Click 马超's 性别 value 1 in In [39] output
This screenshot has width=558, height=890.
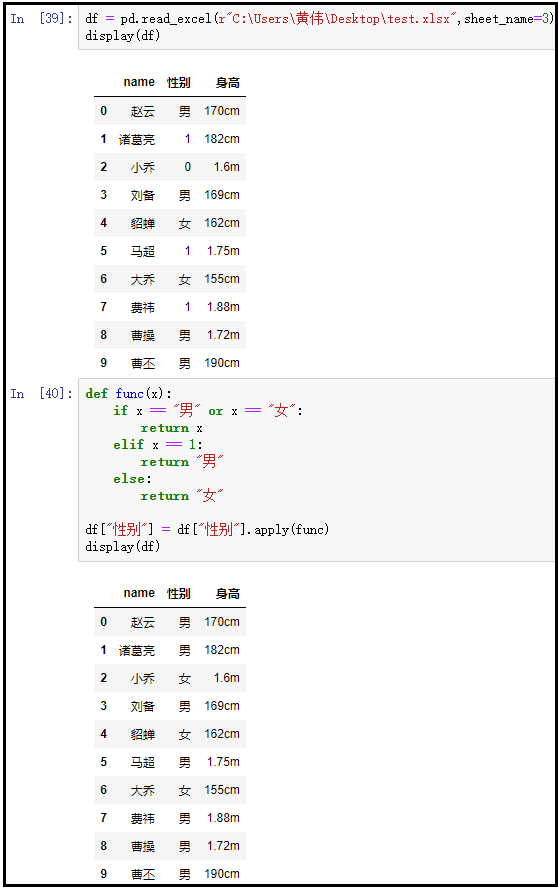(x=187, y=251)
